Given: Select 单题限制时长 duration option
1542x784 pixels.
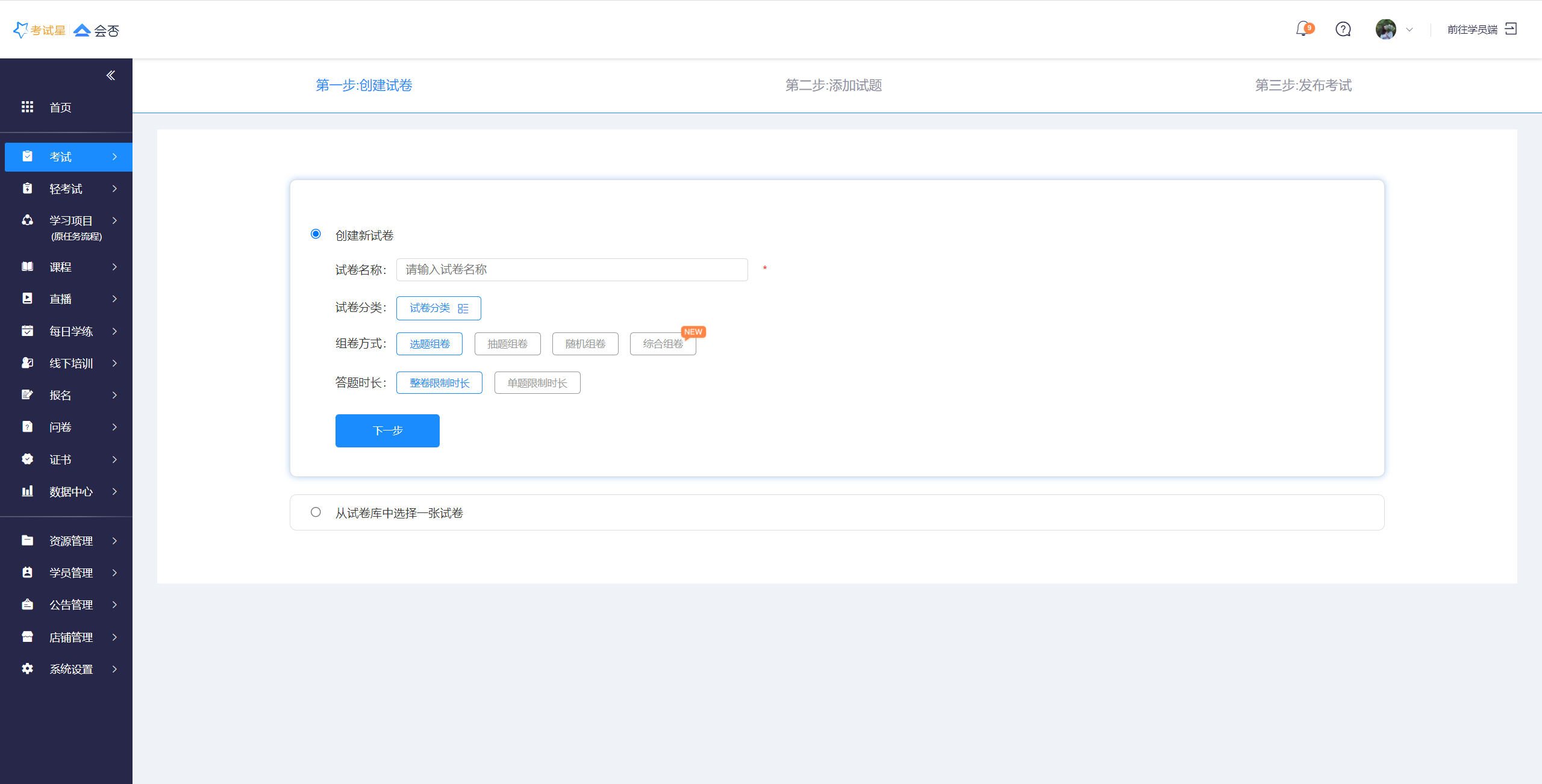Looking at the screenshot, I should click(x=537, y=383).
